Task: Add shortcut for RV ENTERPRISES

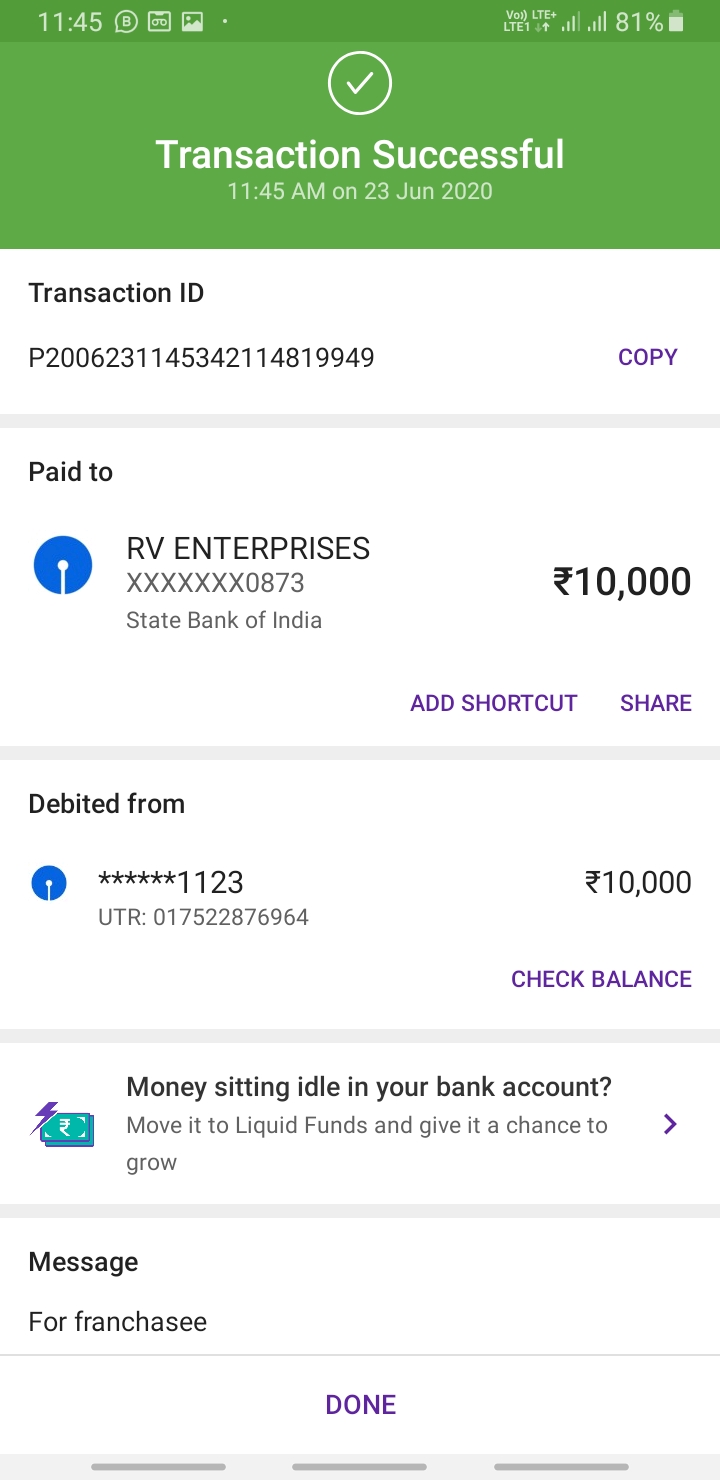Action: tap(493, 703)
